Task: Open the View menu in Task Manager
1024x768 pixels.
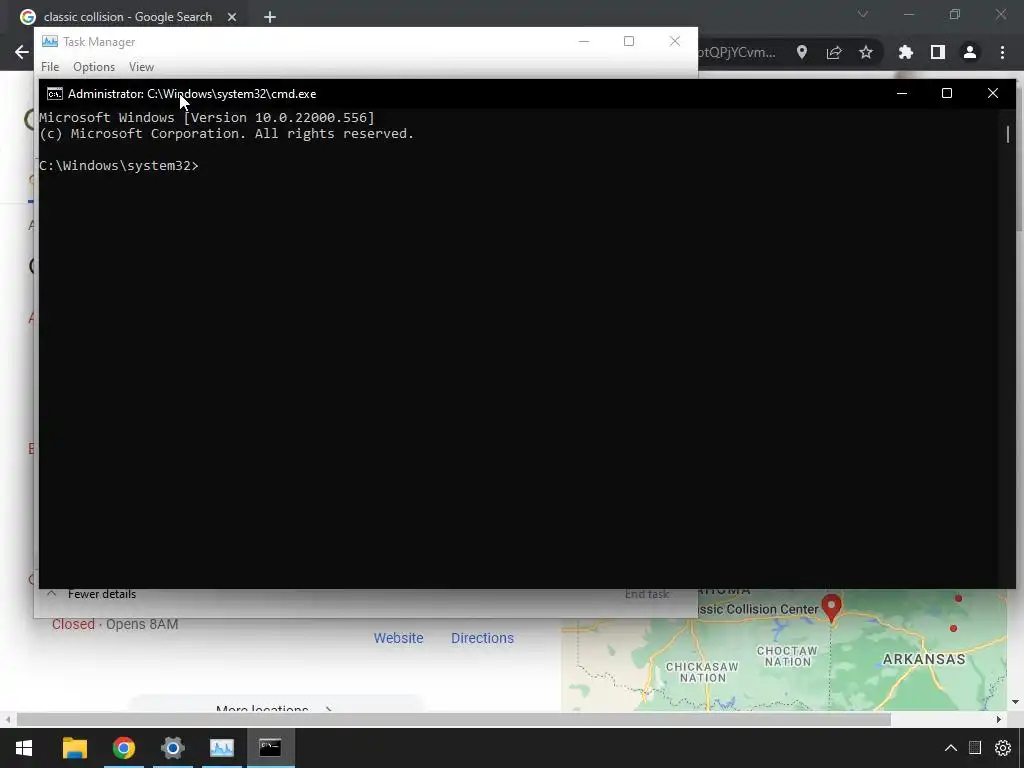Action: (141, 67)
